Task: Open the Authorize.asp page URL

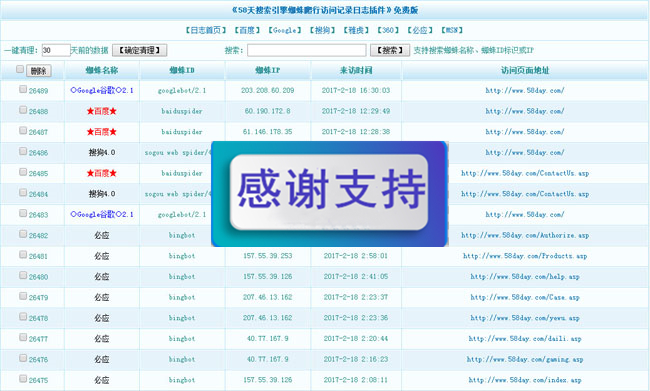Action: click(525, 235)
